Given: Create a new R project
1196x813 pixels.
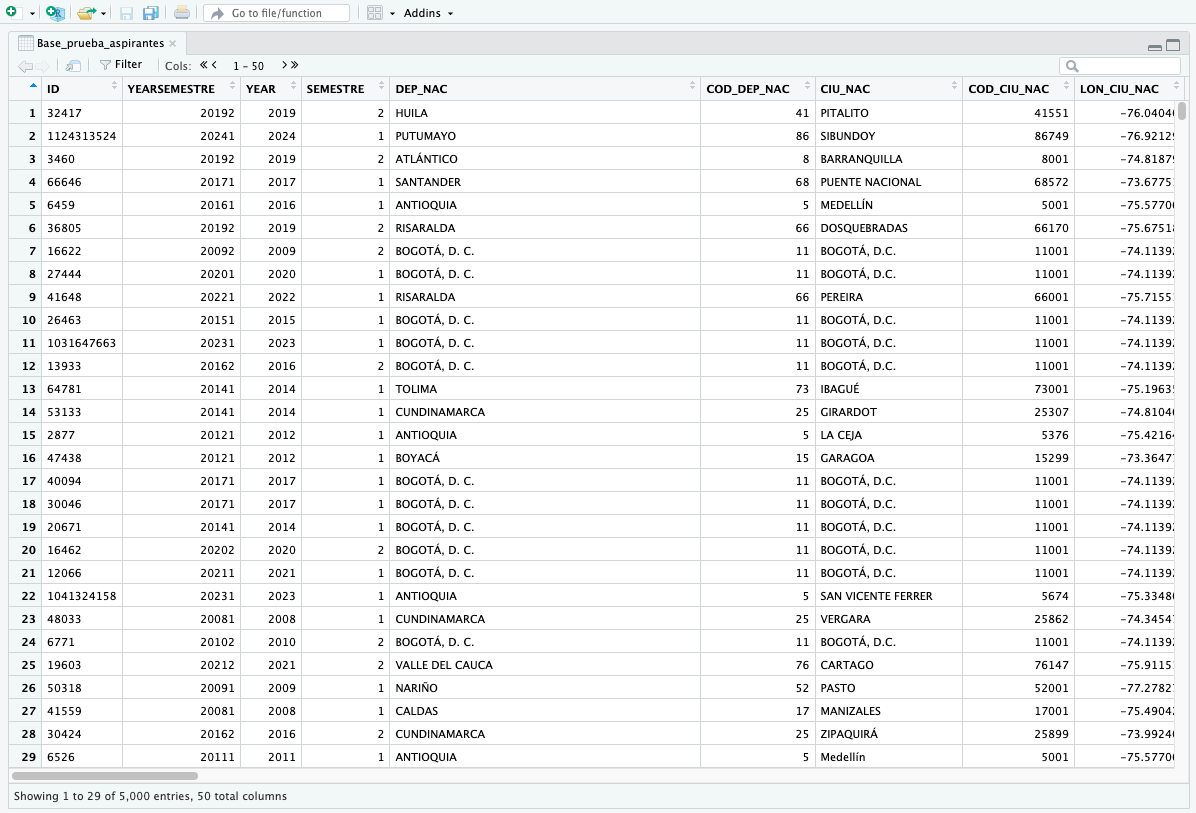Looking at the screenshot, I should [55, 13].
